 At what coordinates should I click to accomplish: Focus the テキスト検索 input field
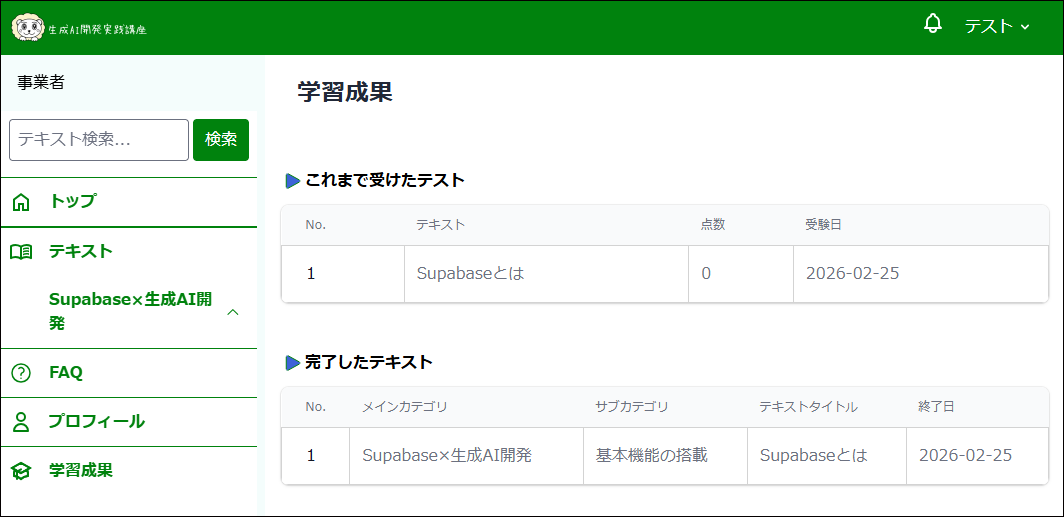[99, 140]
